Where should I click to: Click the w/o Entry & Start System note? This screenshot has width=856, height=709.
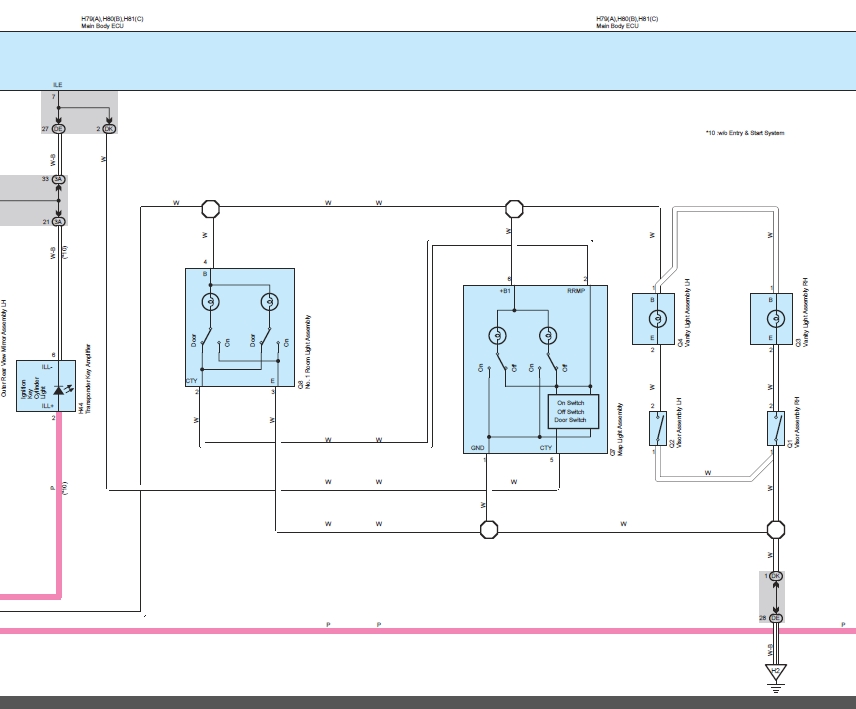[744, 133]
